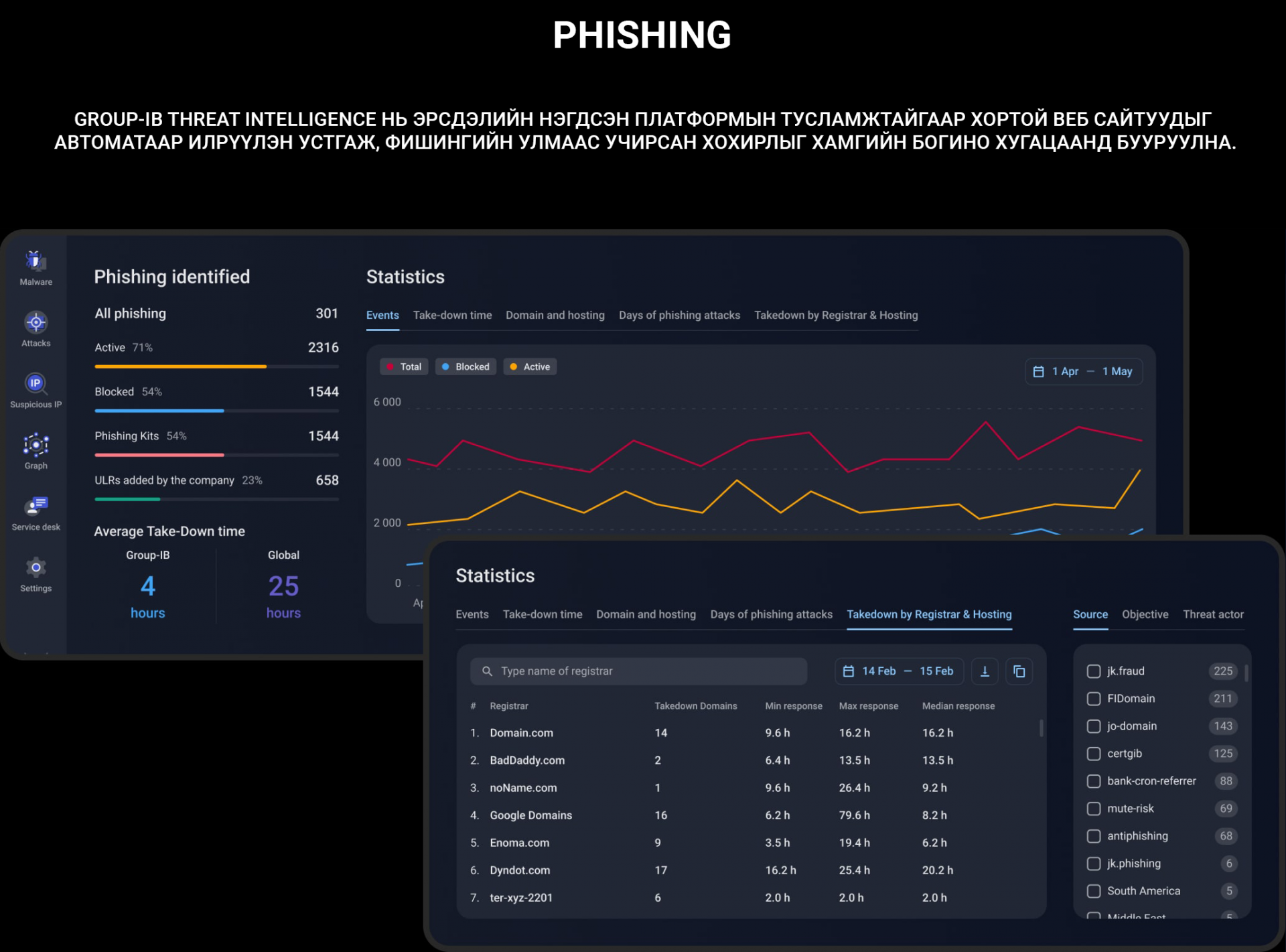Toggle the Active series legend button

[x=529, y=366]
